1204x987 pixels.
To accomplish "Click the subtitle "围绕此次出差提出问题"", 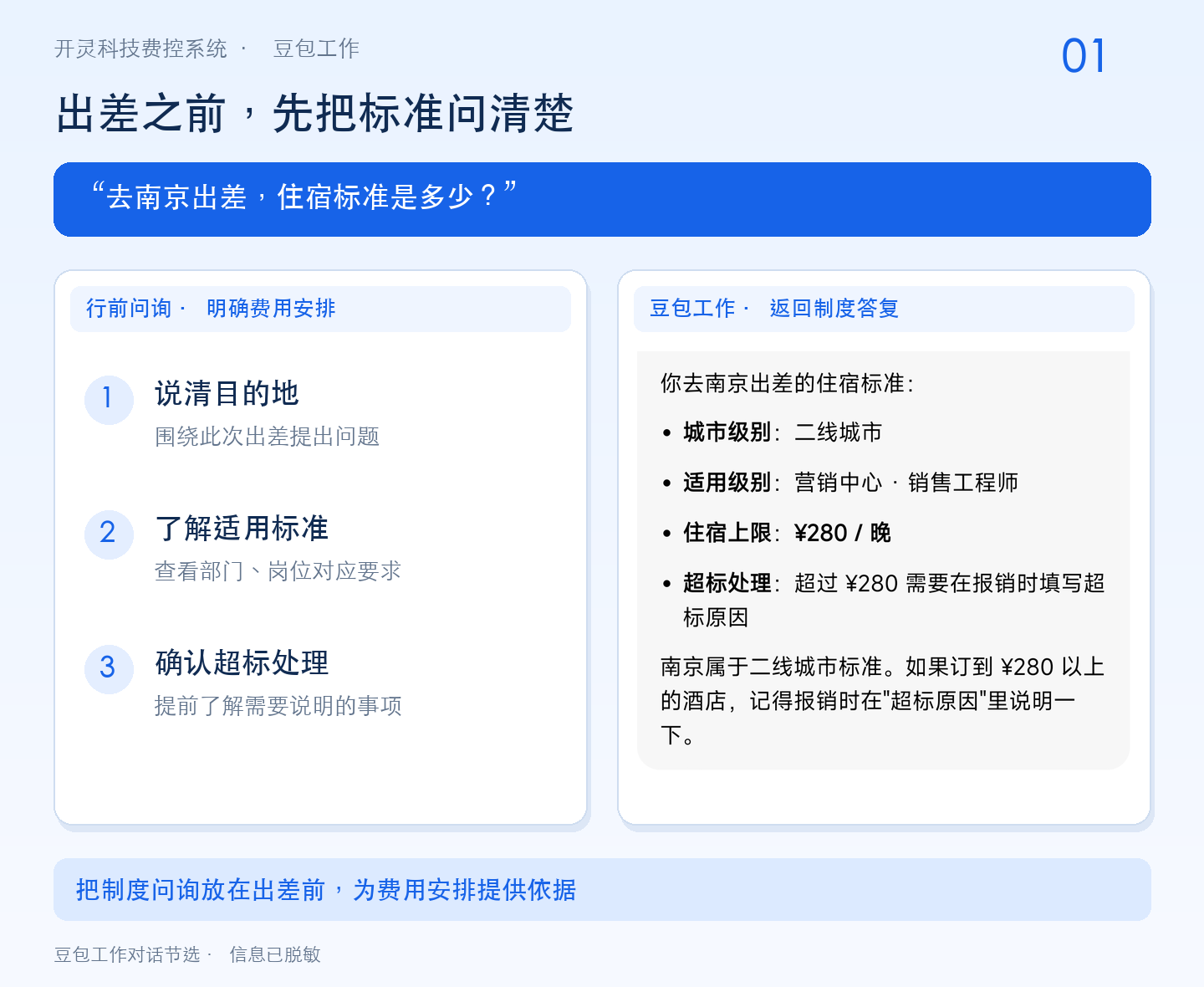I will tap(268, 437).
